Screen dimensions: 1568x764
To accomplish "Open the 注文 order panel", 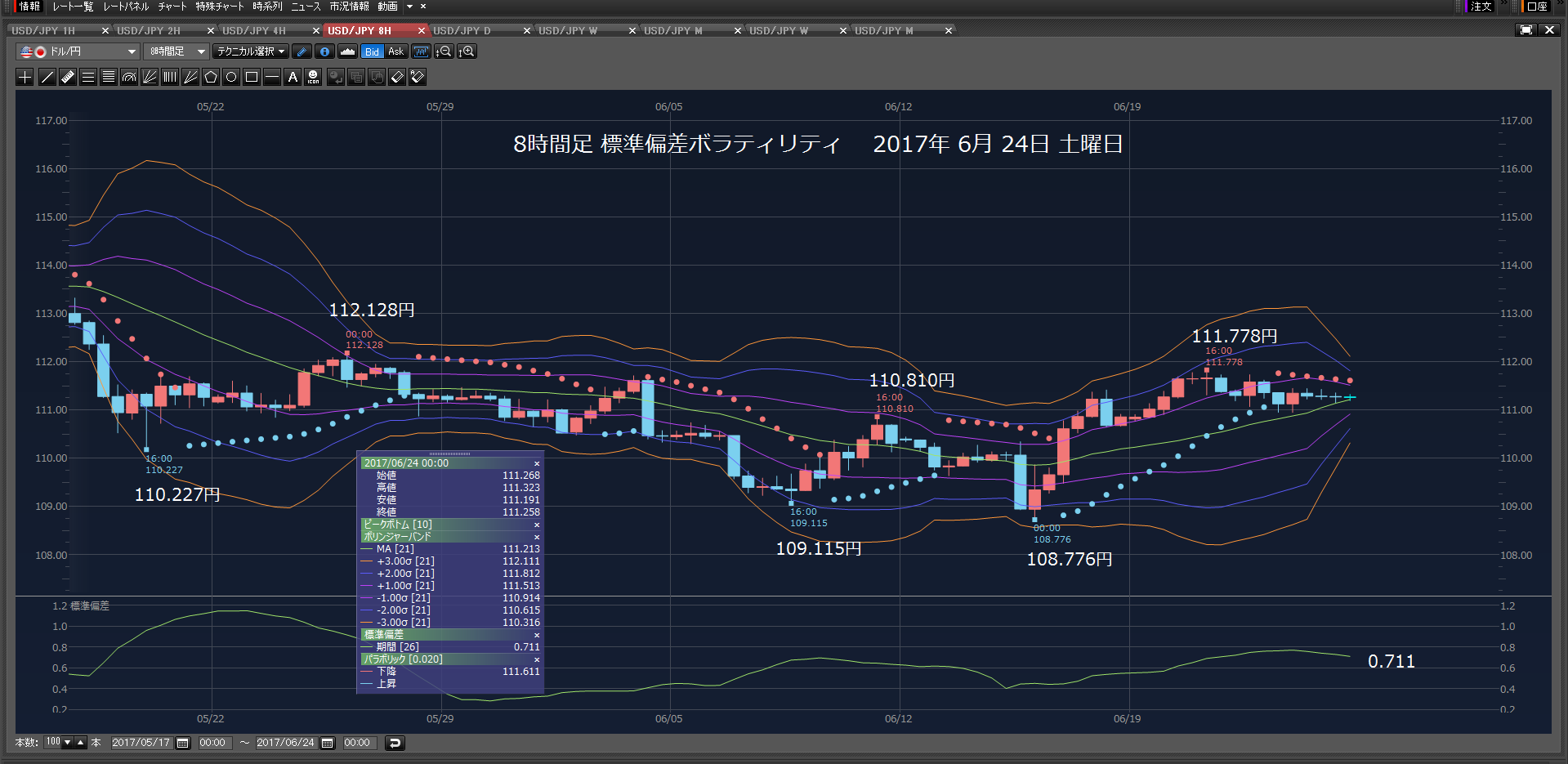I will click(x=1481, y=7).
